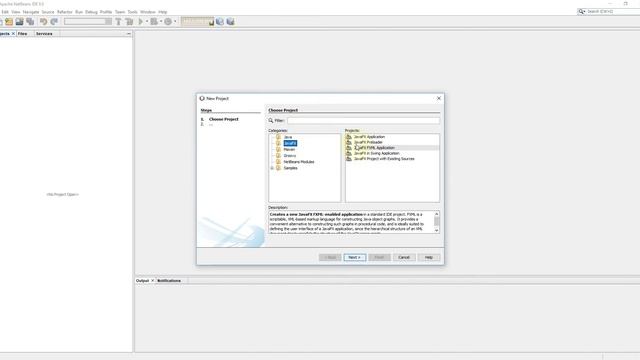Switch to the Services tab
This screenshot has width=640, height=360.
tap(44, 33)
